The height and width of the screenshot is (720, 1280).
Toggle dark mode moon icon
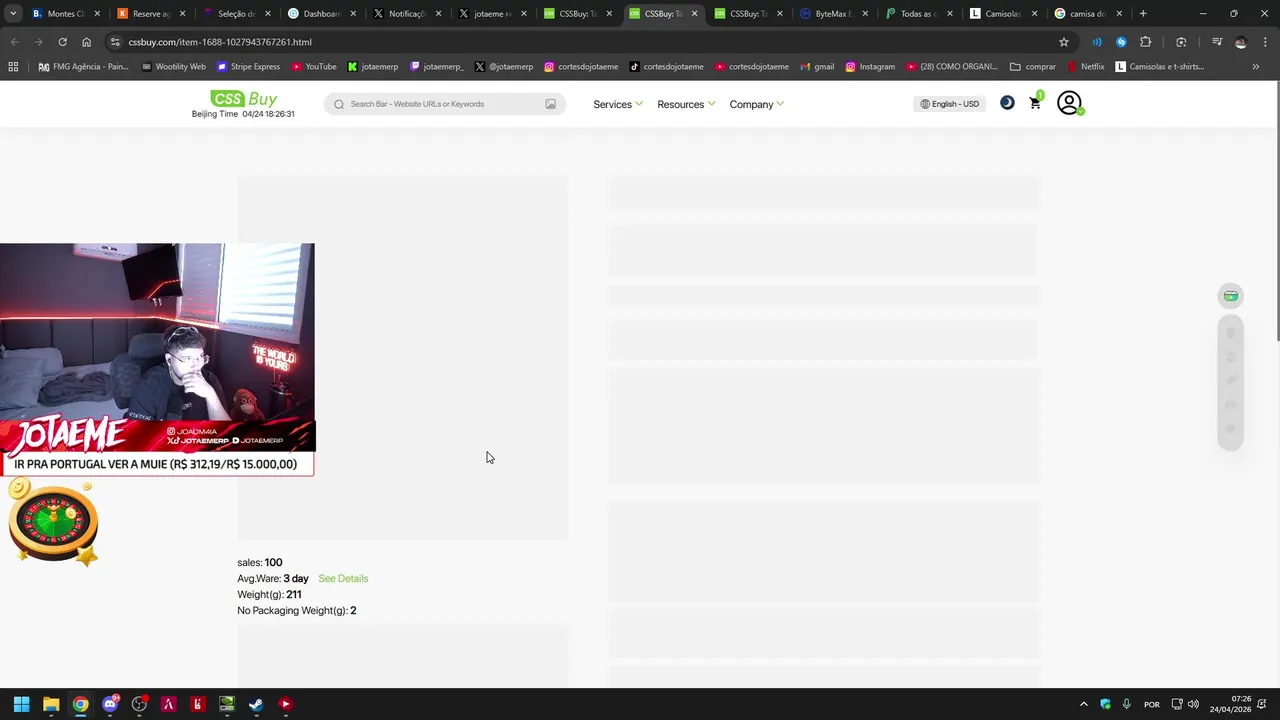(1007, 103)
